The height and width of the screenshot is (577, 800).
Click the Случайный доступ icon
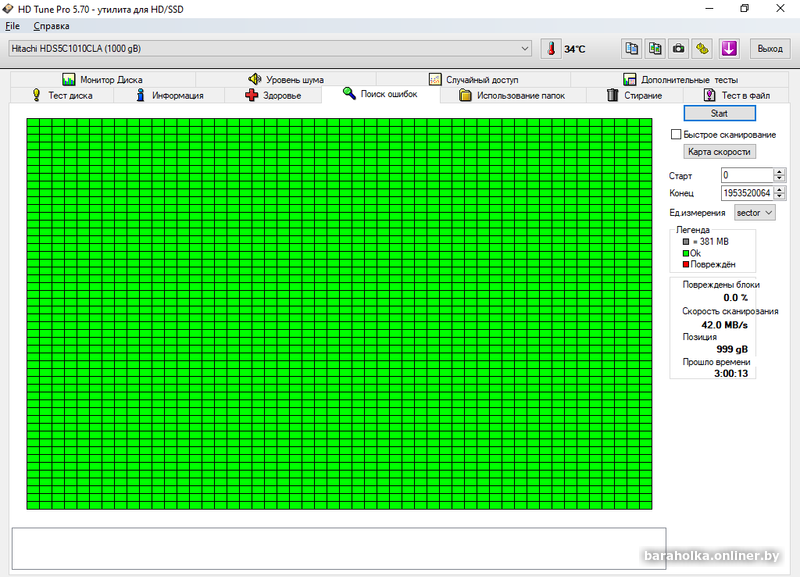click(435, 79)
